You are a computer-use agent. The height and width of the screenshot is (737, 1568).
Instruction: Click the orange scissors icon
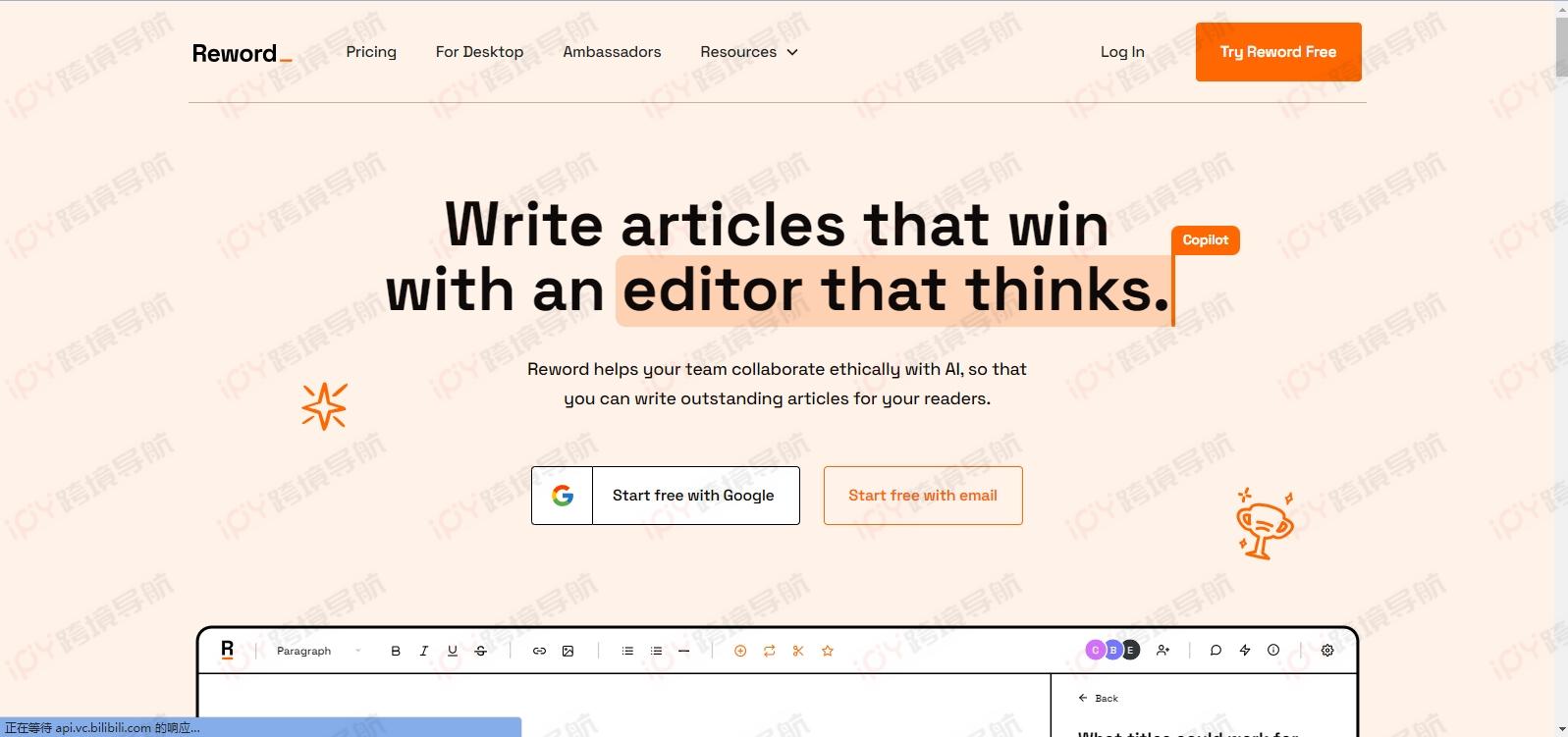798,651
